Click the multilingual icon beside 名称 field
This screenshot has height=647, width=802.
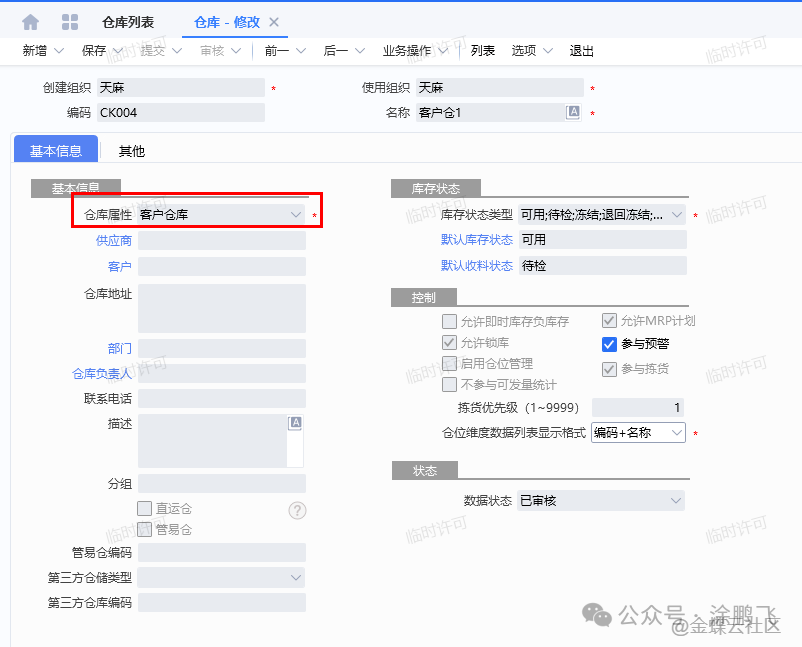point(573,113)
